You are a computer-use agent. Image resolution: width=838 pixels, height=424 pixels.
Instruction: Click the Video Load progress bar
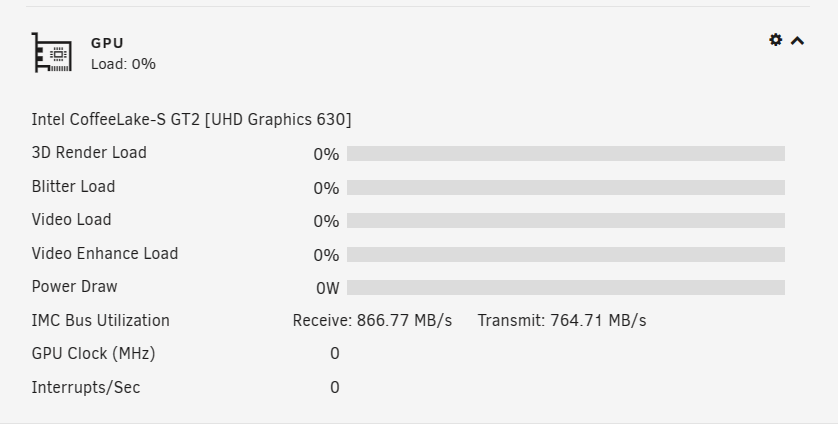tap(565, 221)
